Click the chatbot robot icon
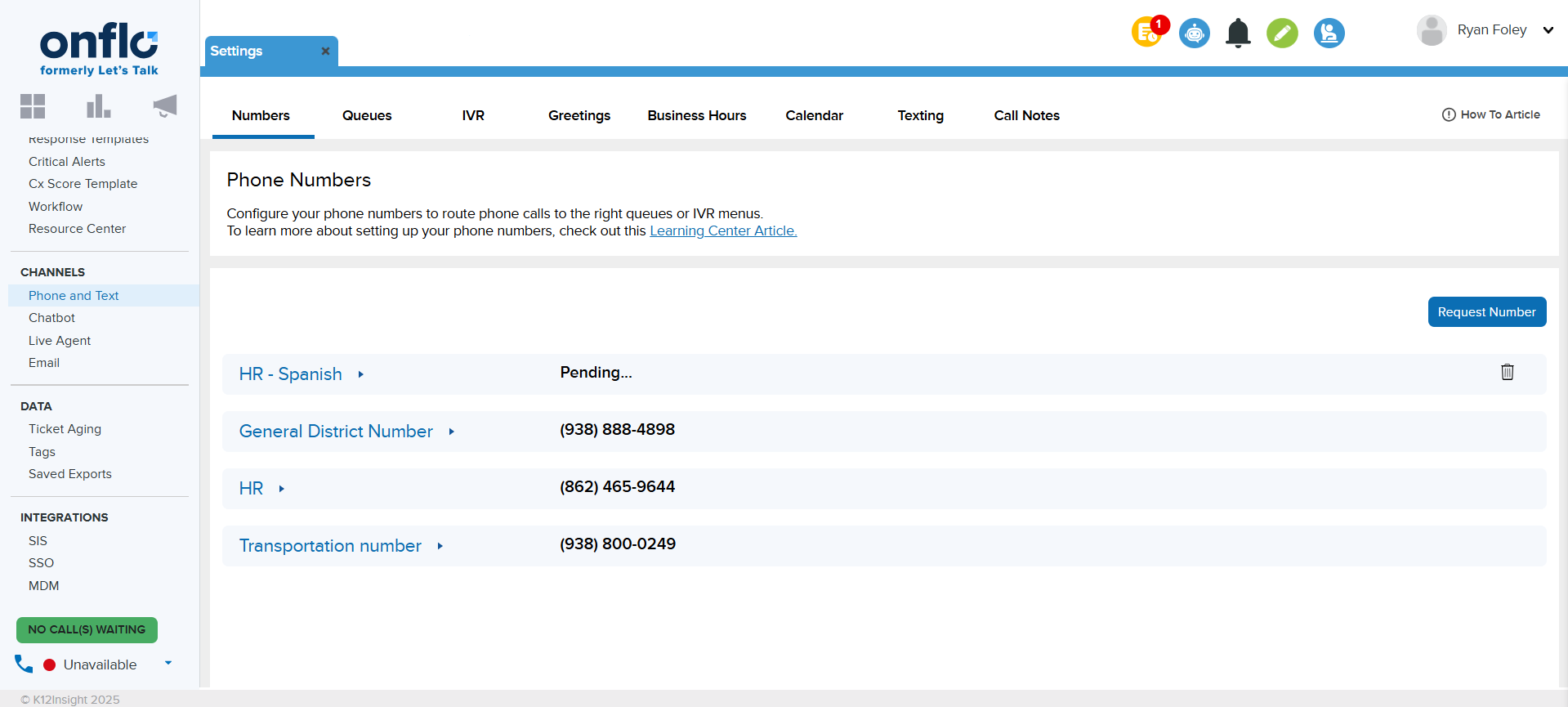 (x=1194, y=34)
